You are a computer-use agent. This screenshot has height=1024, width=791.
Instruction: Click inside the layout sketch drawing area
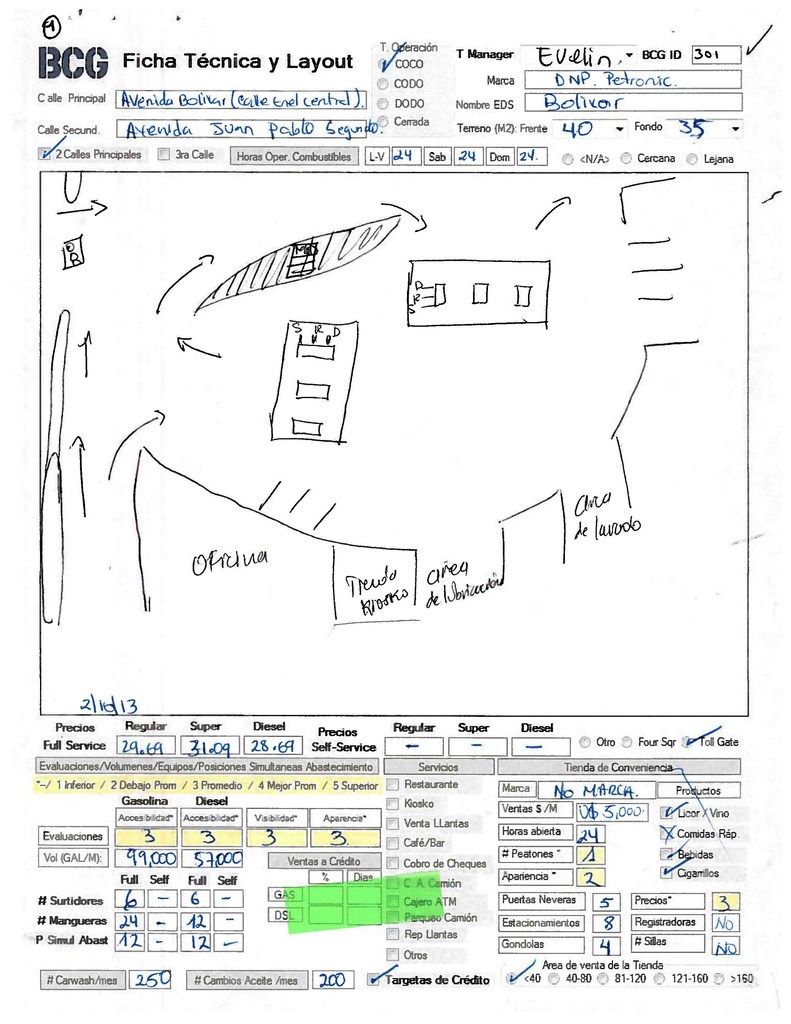click(x=394, y=443)
